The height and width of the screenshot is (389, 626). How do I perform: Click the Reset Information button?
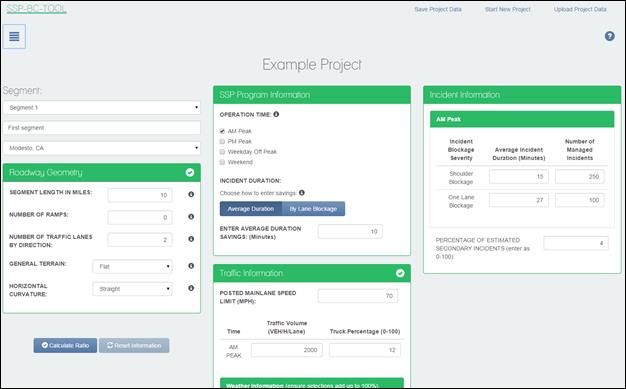(x=134, y=345)
